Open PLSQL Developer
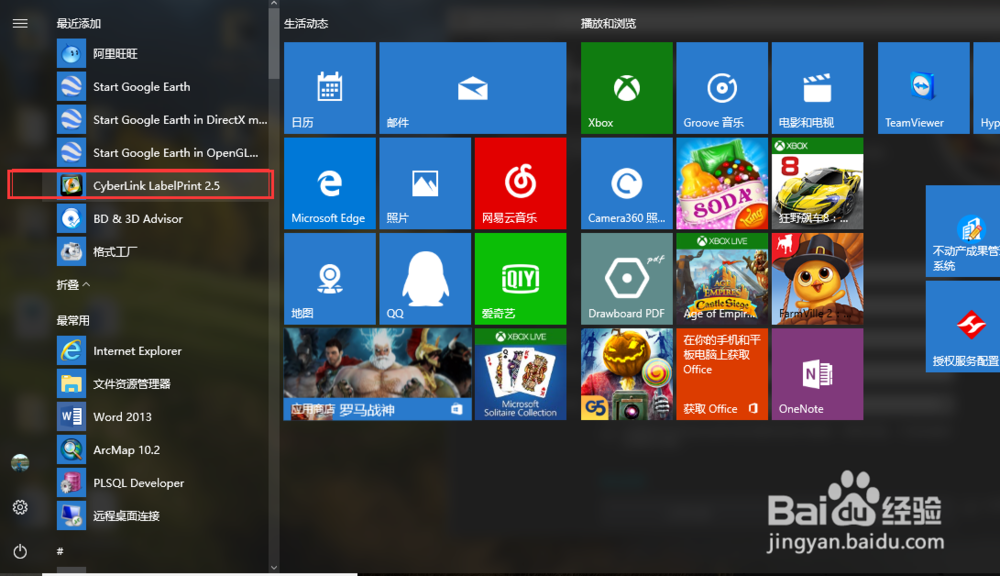Image resolution: width=1000 pixels, height=576 pixels. coord(161,484)
